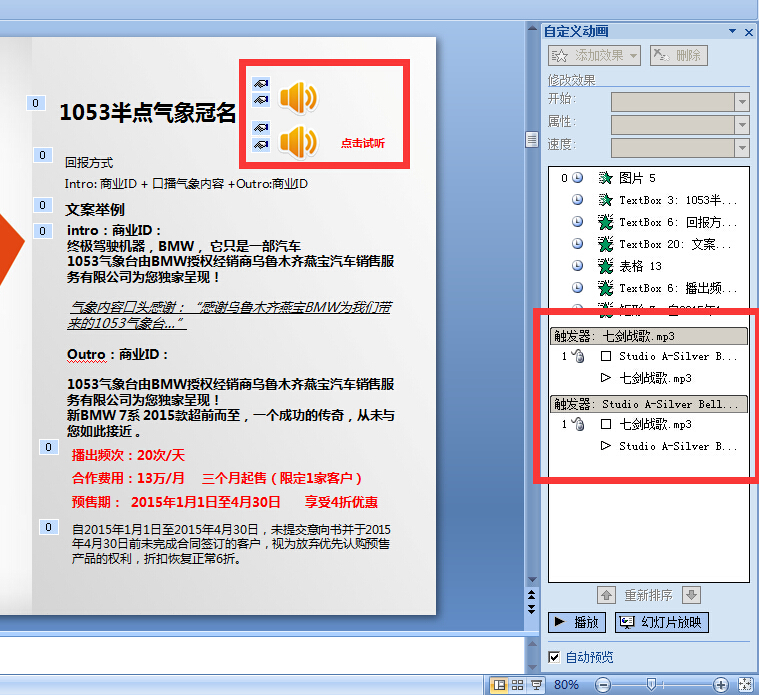Click the 80% zoom level
Viewport: 759px width, 695px height.
(566, 685)
